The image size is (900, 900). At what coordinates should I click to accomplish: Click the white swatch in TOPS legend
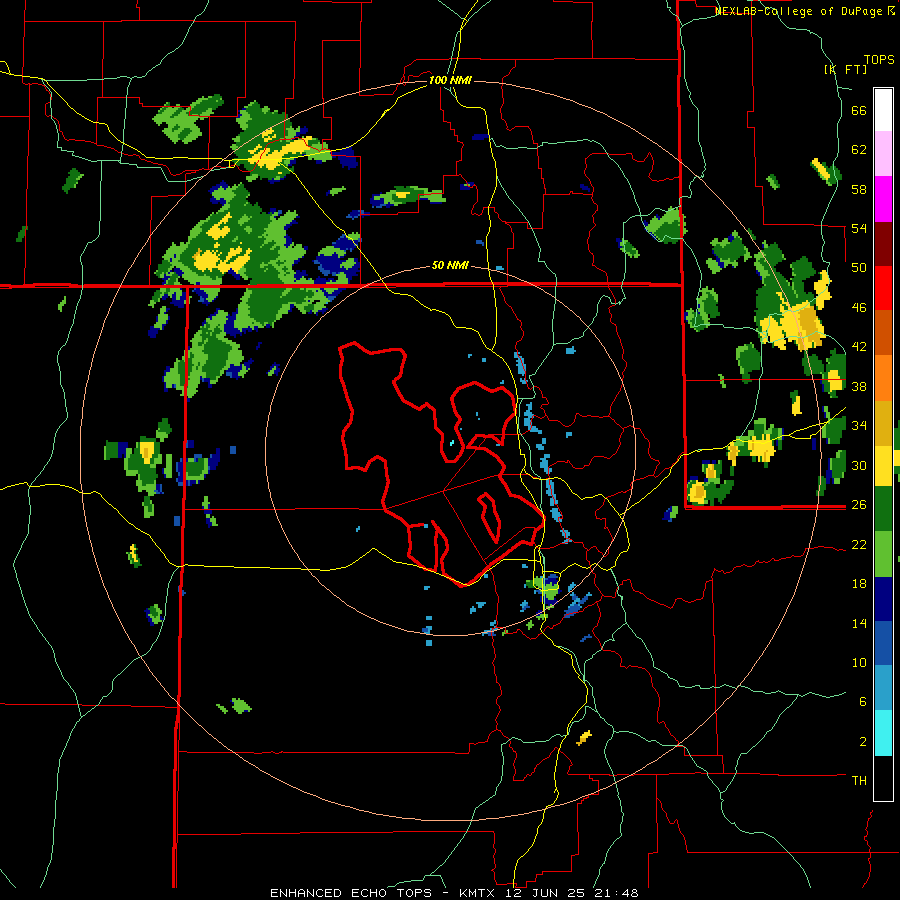[x=883, y=110]
